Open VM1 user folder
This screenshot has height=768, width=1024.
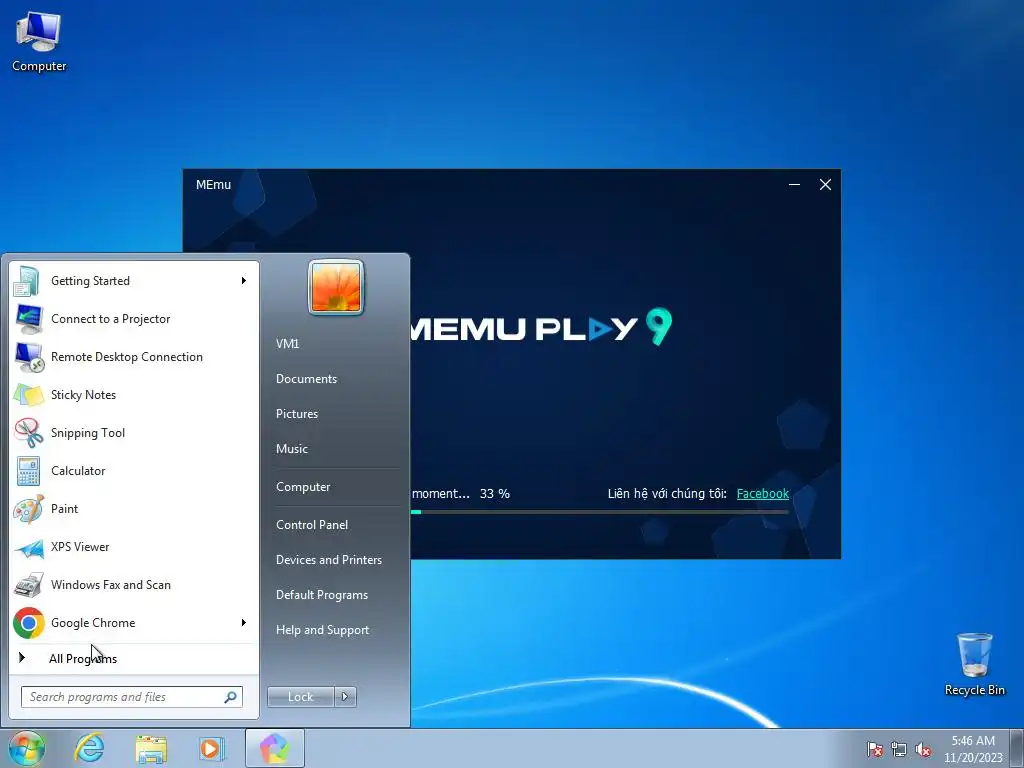287,344
